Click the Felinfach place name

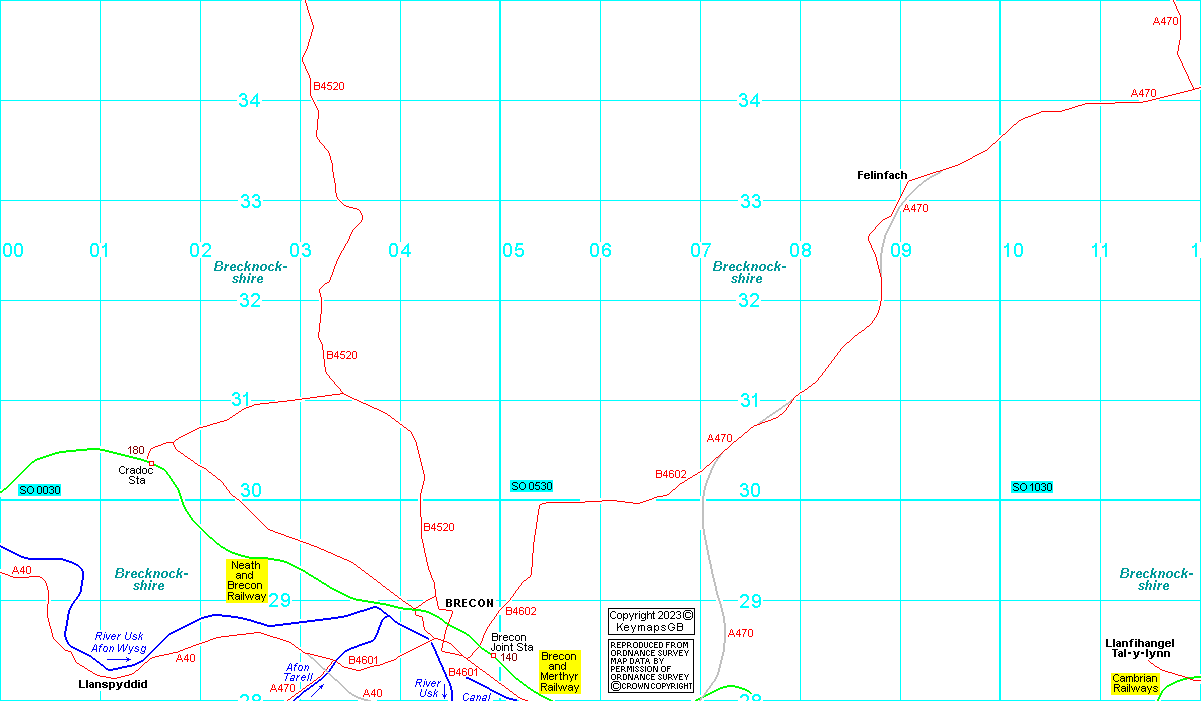(x=882, y=175)
